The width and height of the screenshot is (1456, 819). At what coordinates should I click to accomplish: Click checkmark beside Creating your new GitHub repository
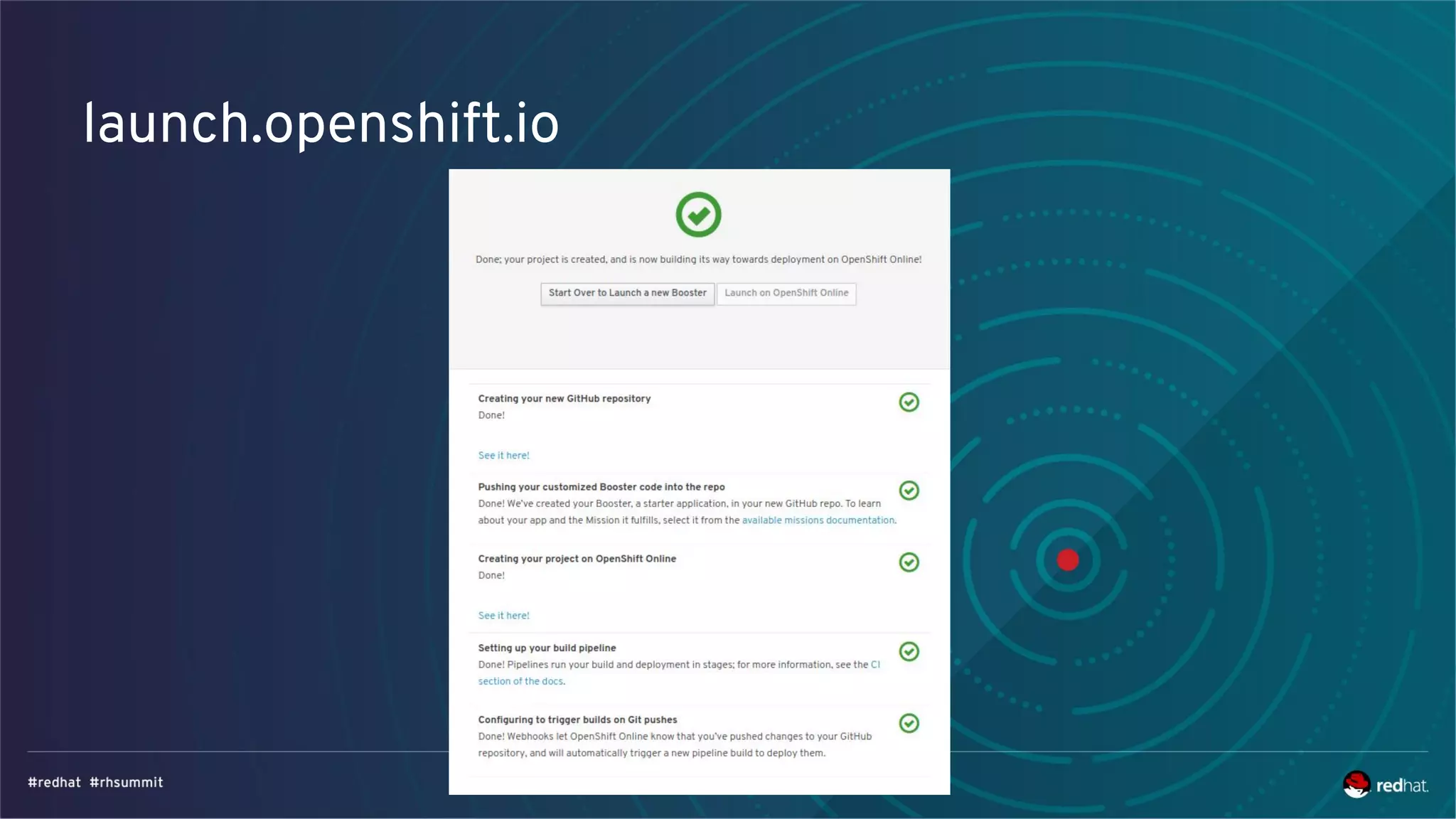(909, 402)
